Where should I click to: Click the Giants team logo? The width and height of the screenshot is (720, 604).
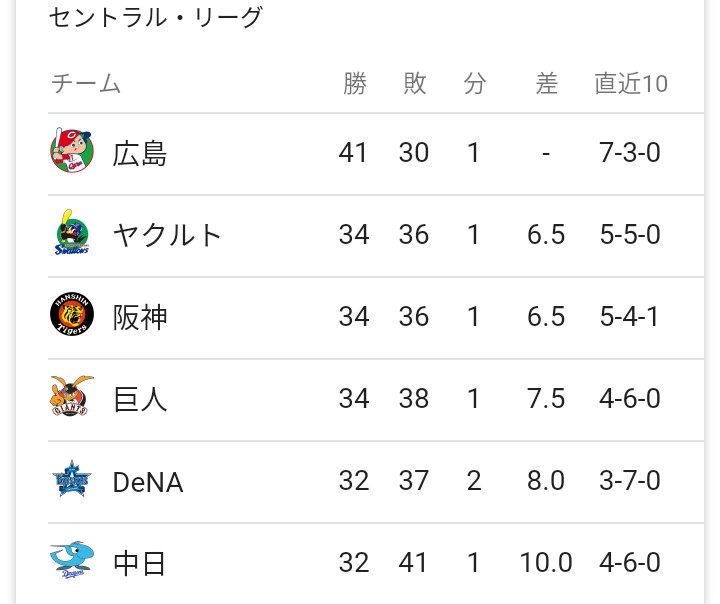point(72,396)
